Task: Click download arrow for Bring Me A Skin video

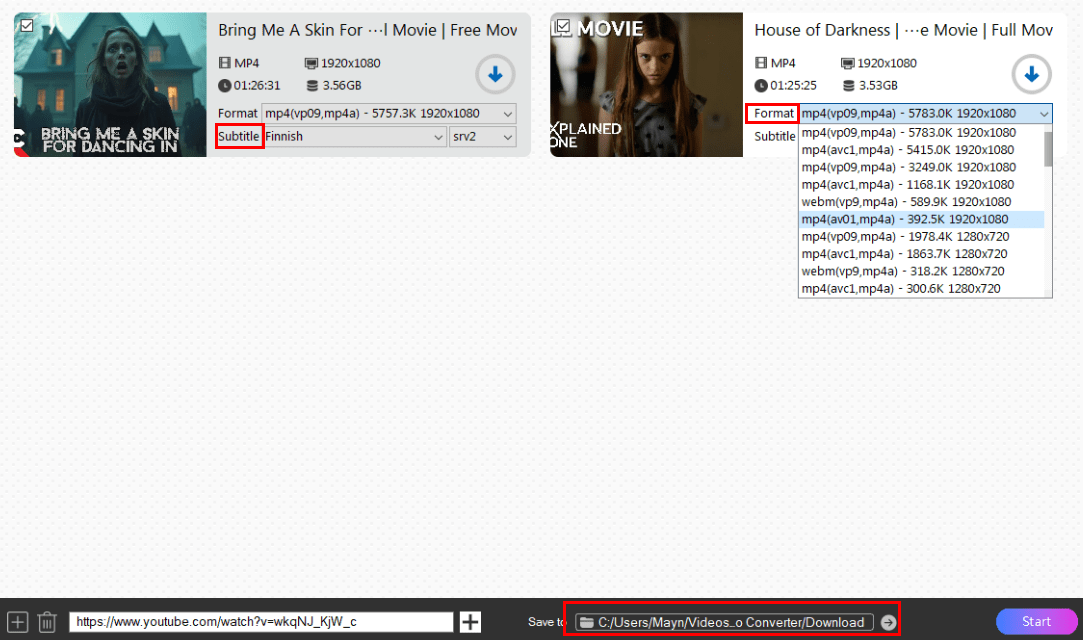Action: pyautogui.click(x=494, y=74)
